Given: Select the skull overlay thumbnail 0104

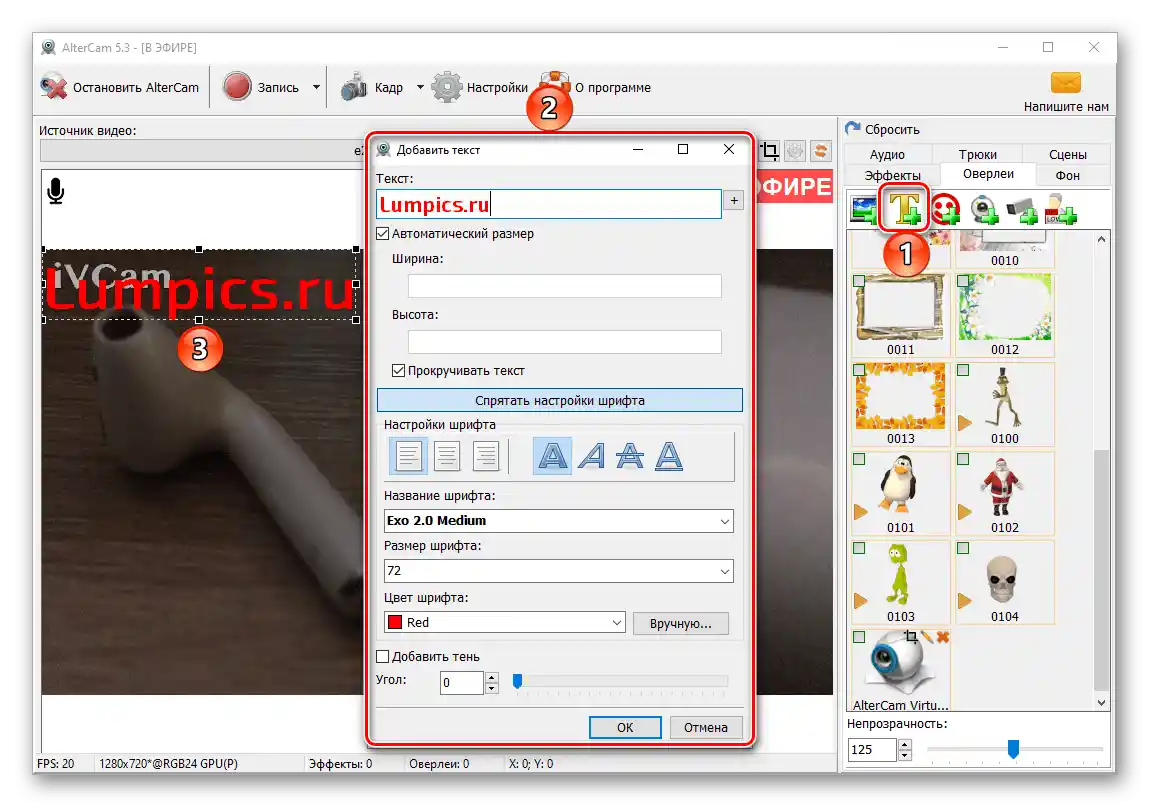Looking at the screenshot, I should [x=1004, y=583].
